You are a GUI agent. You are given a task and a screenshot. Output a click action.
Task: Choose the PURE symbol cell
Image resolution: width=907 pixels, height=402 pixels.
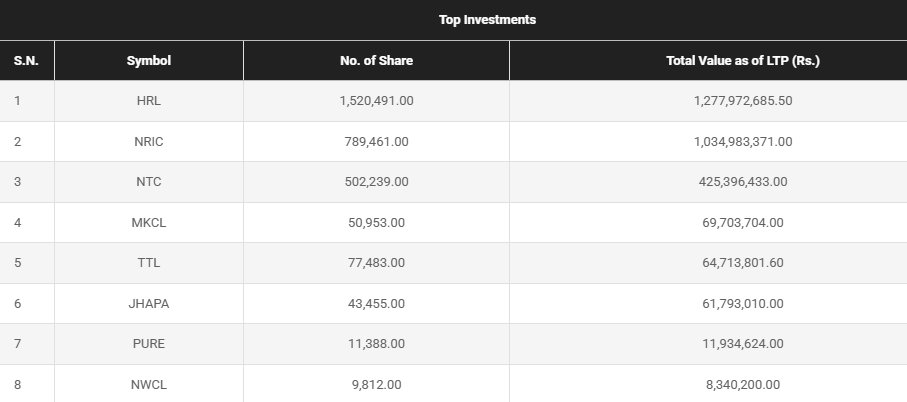tap(149, 344)
